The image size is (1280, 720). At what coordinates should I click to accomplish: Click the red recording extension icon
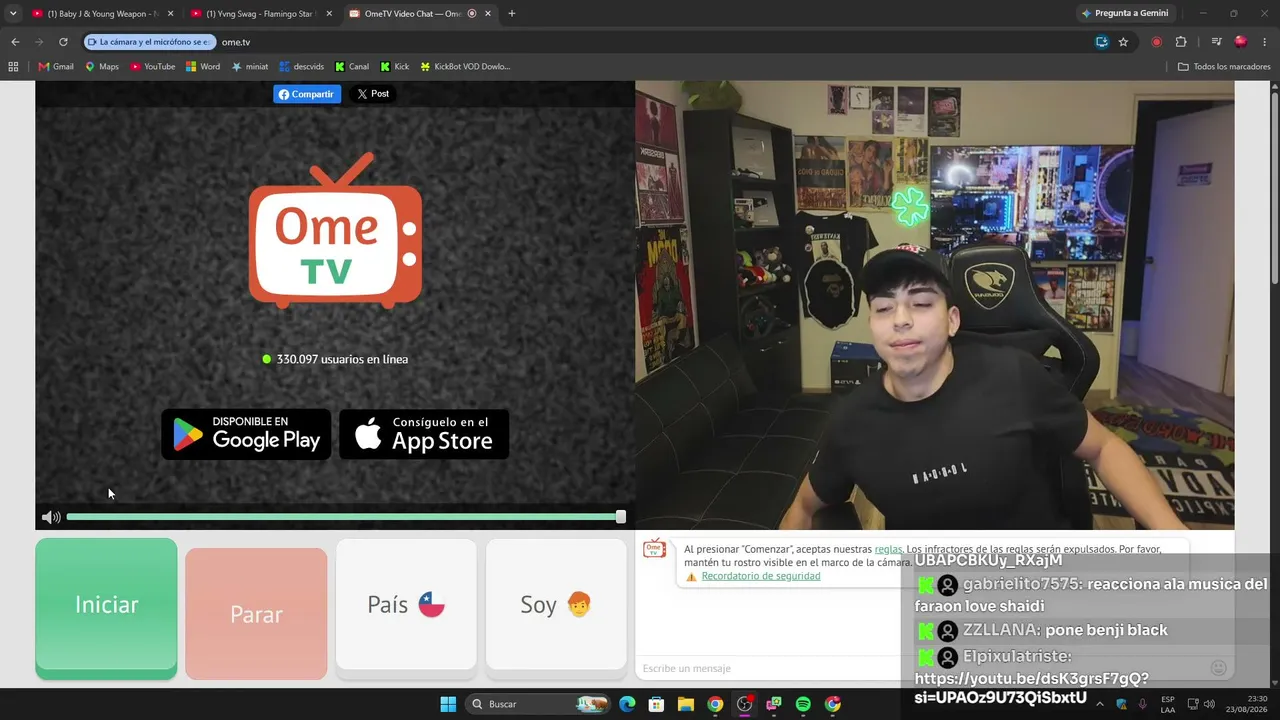click(1157, 42)
